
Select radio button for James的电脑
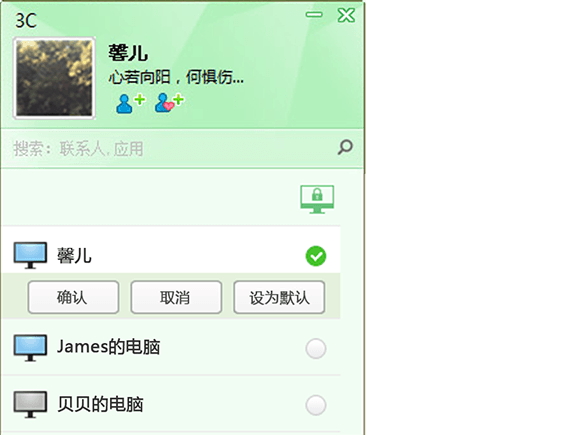[316, 349]
